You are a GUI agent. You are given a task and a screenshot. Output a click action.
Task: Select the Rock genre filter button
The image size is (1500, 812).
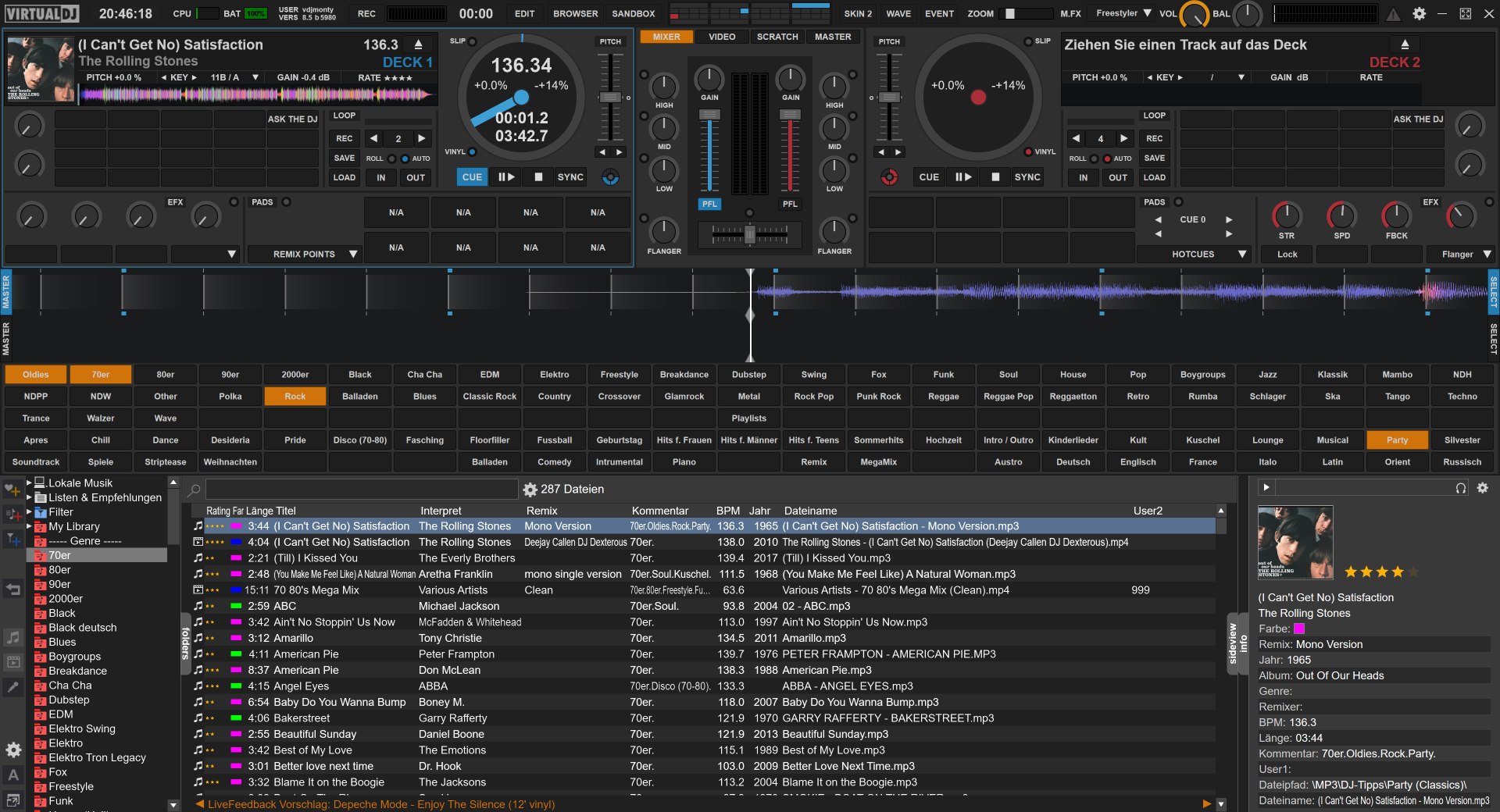pos(295,397)
